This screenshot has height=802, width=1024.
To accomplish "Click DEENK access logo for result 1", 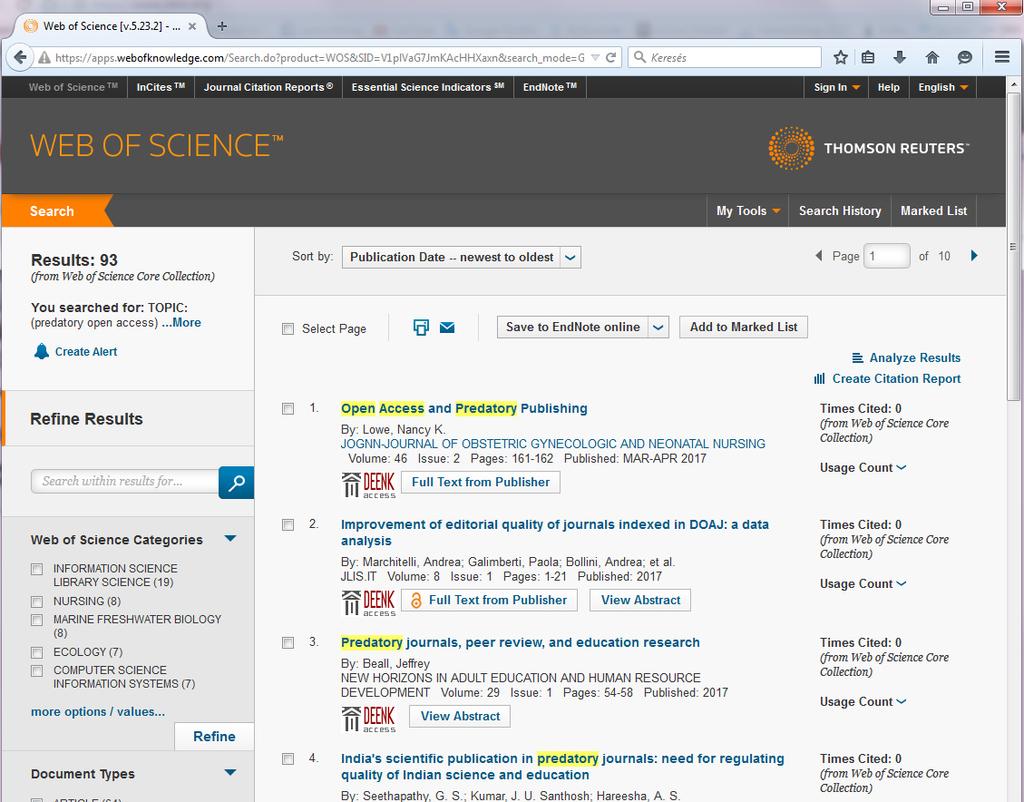I will tap(368, 485).
